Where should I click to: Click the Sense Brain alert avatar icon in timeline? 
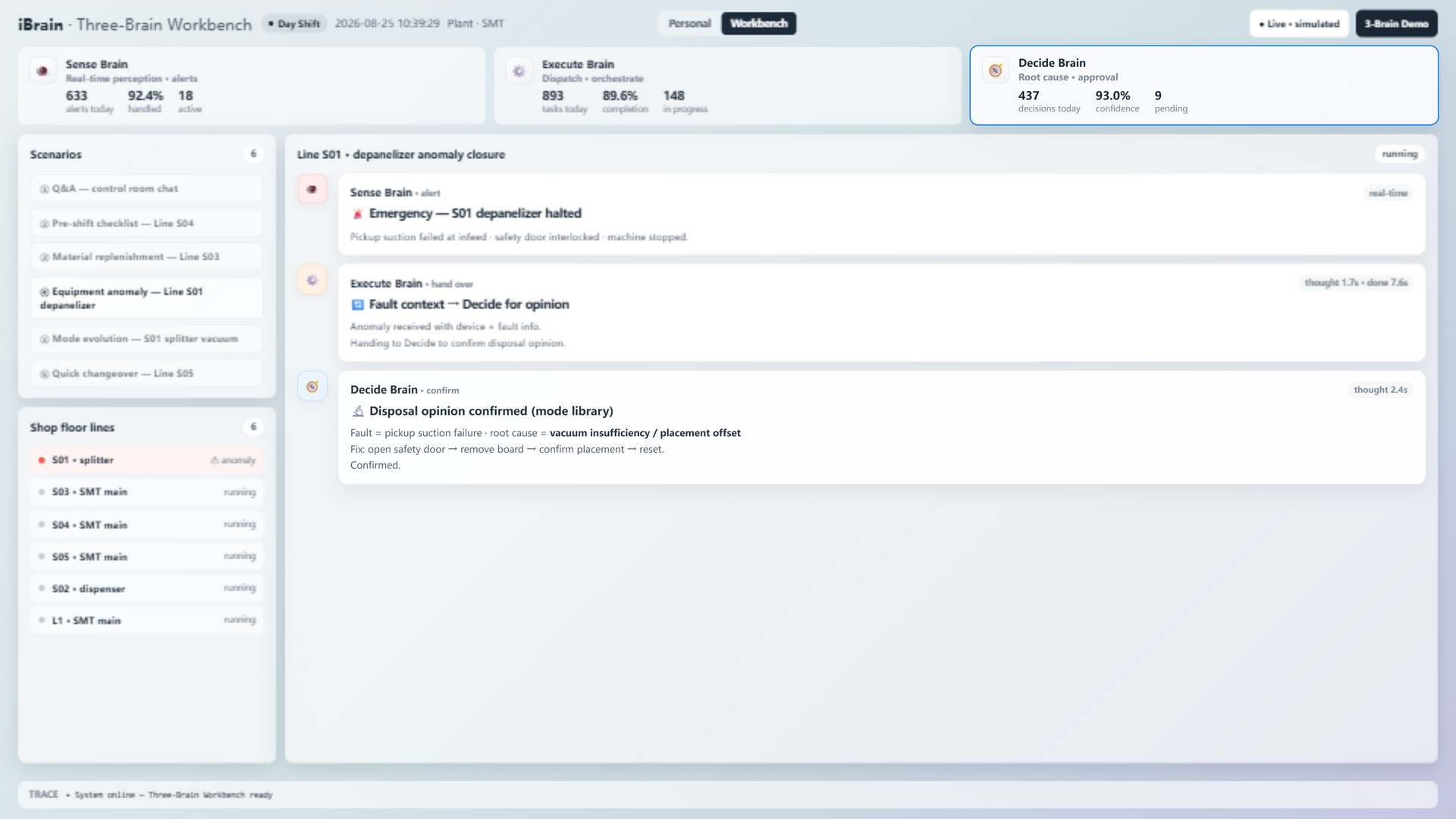point(312,189)
